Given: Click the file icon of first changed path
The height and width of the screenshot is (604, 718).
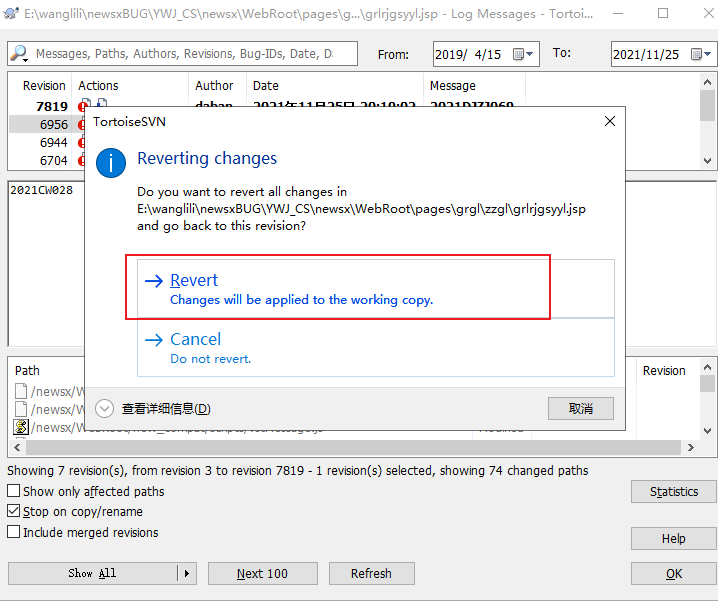Looking at the screenshot, I should click(21, 391).
